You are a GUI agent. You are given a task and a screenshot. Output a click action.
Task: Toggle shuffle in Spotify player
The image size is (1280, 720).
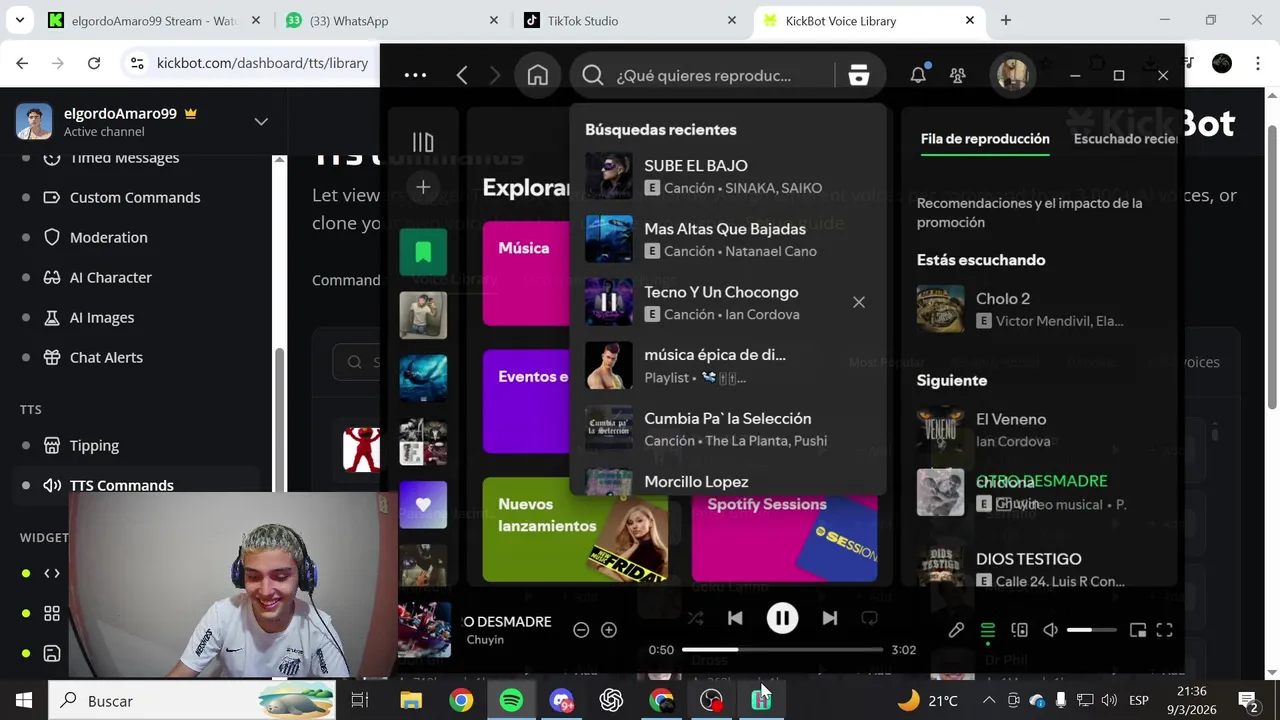(696, 618)
